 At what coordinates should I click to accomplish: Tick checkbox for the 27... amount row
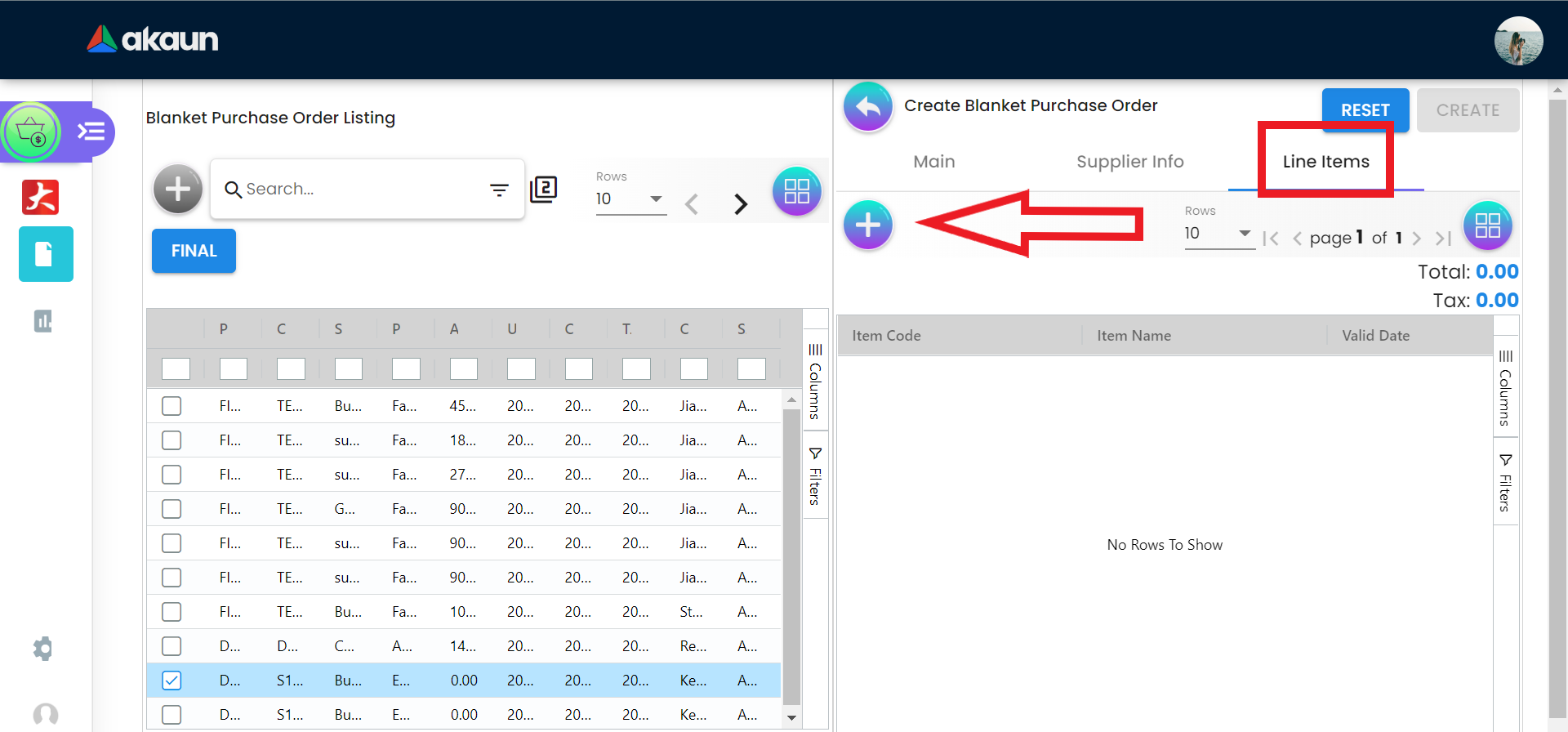click(171, 475)
